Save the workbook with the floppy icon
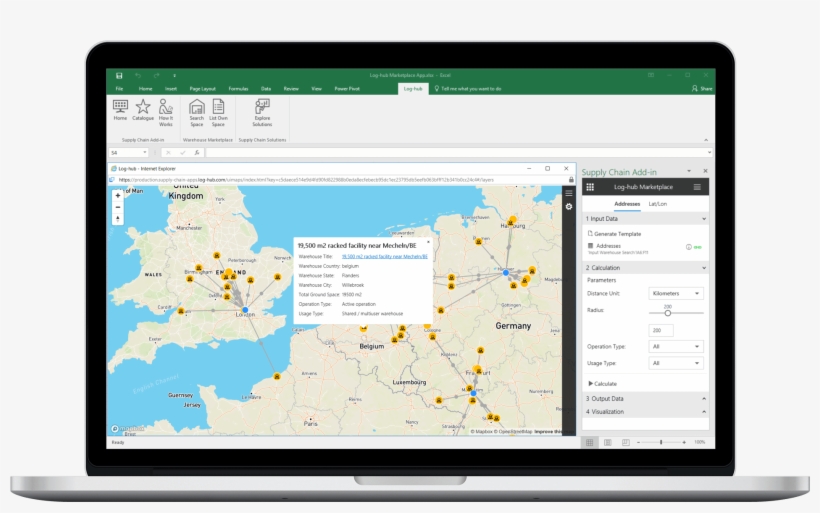Screen dimensions: 820x513 pyautogui.click(x=119, y=75)
